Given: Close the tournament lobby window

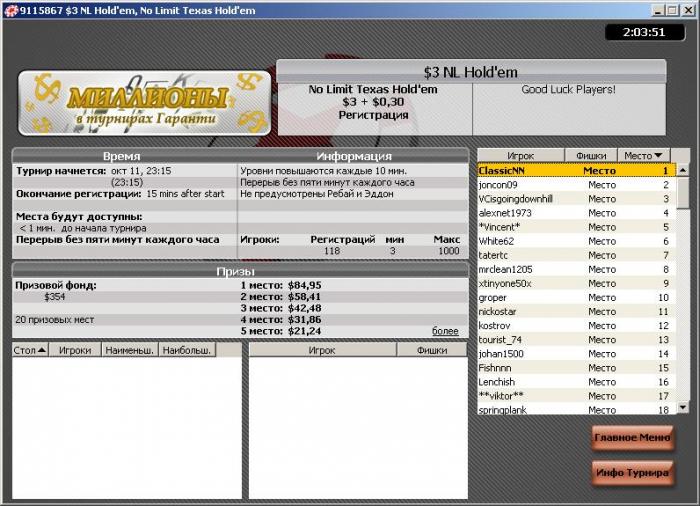Looking at the screenshot, I should [x=688, y=10].
